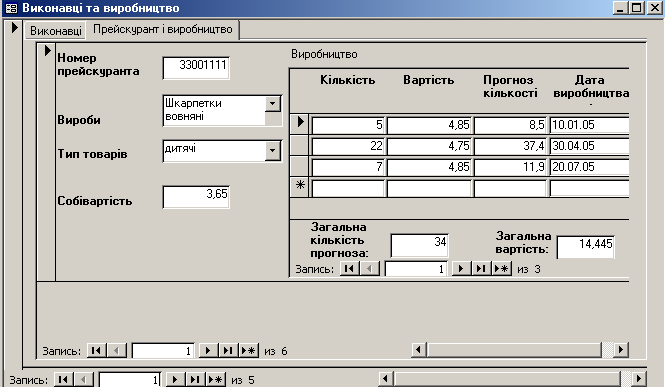Minimize the Виконавці та виробництво window
665x387 pixels.
point(620,8)
